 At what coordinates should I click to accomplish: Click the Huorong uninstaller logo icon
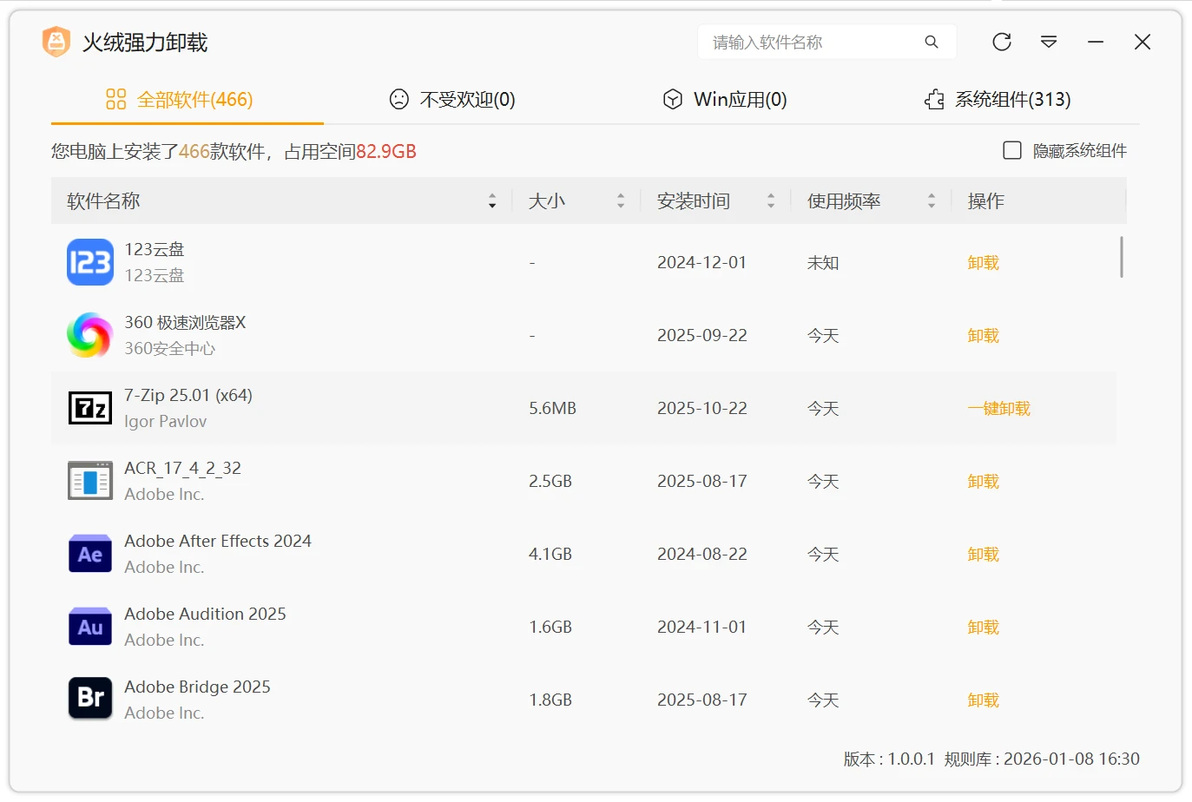click(56, 42)
